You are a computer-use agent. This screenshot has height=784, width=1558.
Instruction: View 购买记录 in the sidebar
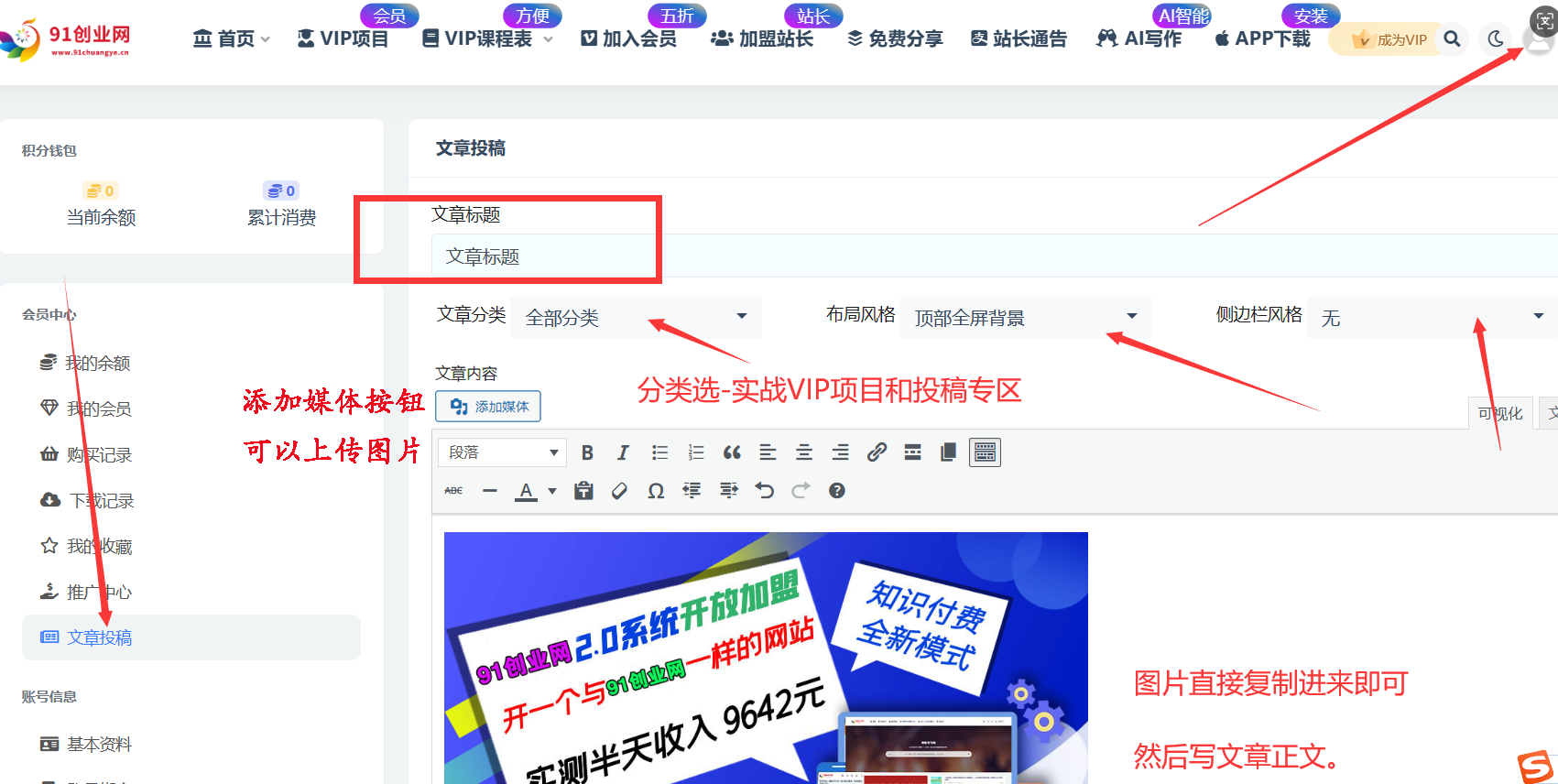(85, 454)
